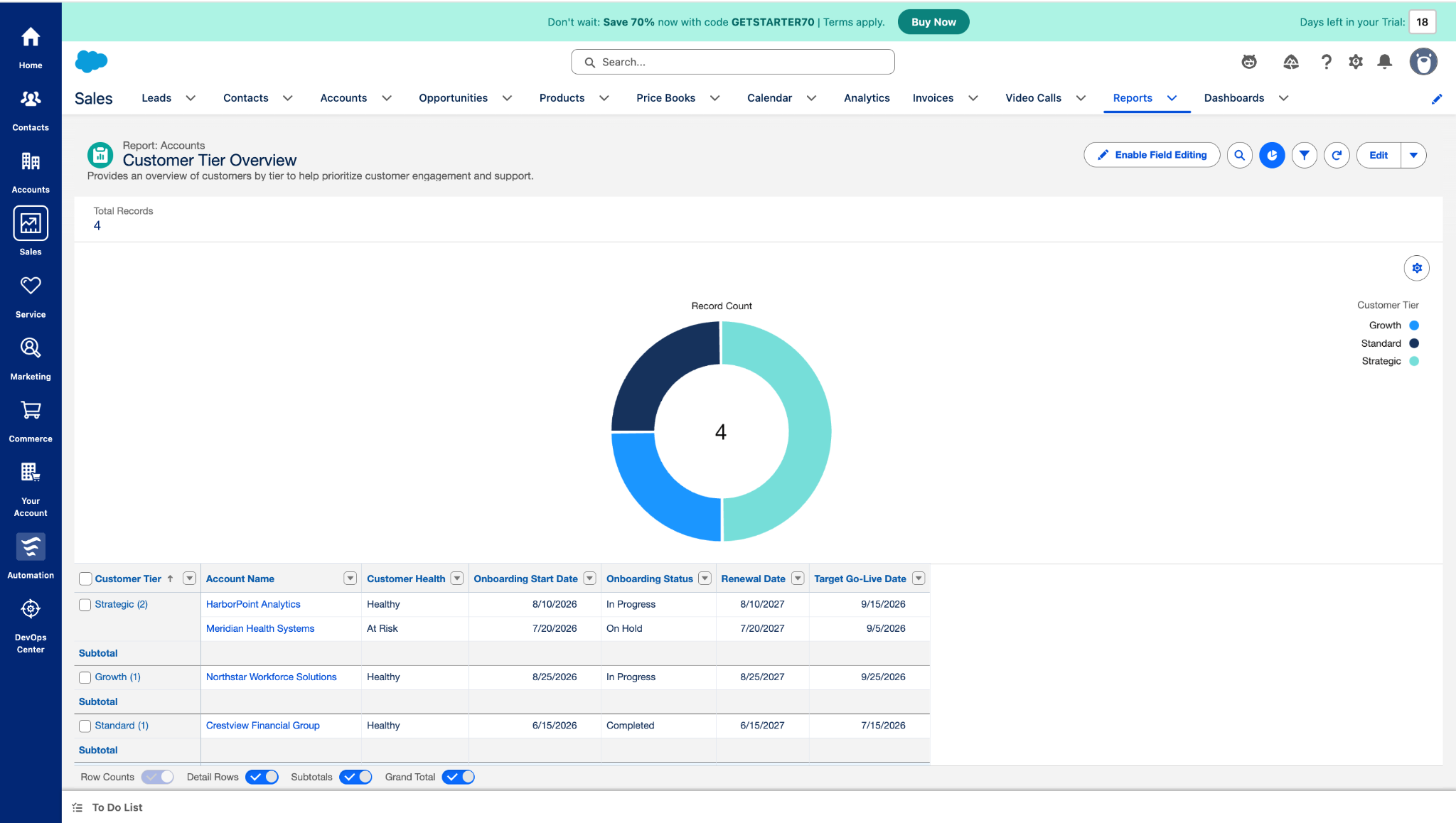The height and width of the screenshot is (823, 1456).
Task: Open the user profile avatar
Action: click(1423, 62)
